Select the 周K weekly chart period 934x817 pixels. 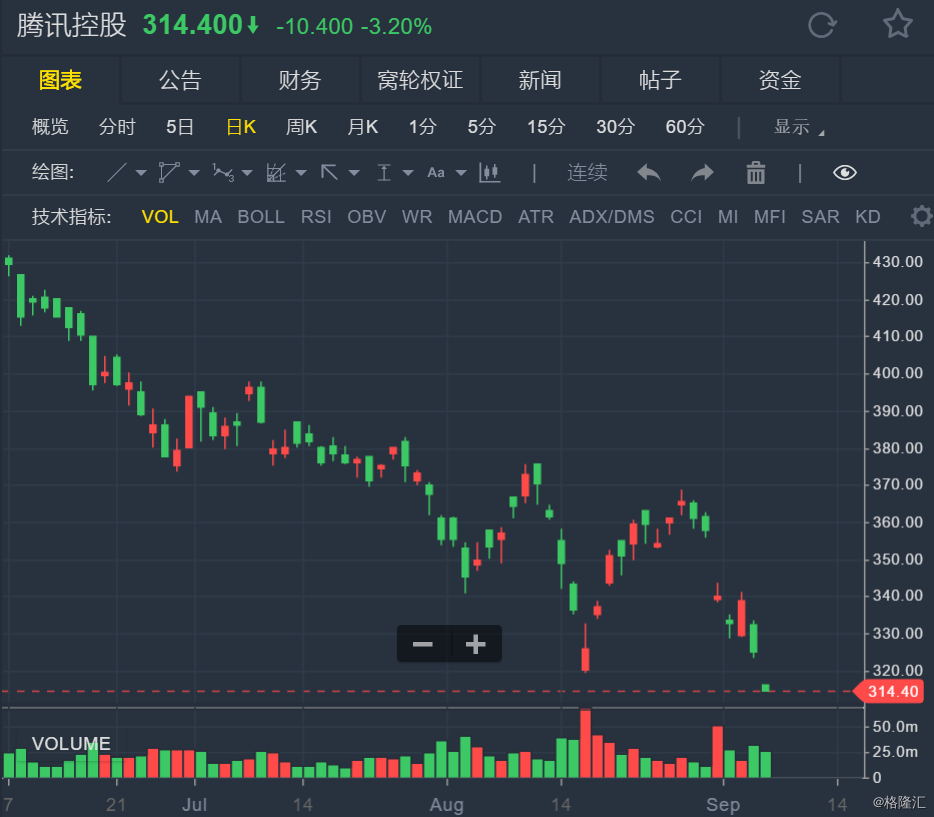[x=301, y=127]
